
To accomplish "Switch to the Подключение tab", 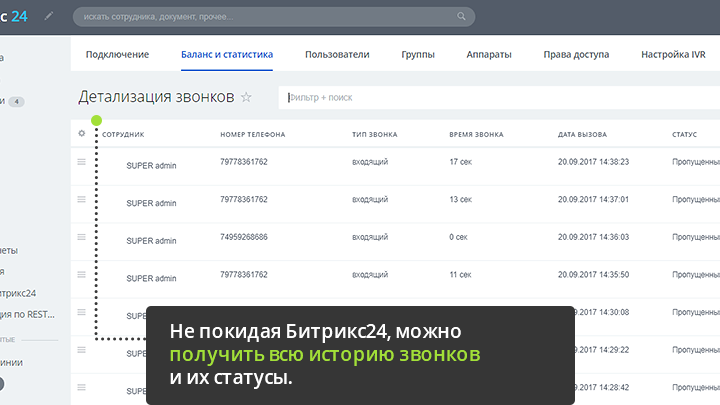I will 117,55.
